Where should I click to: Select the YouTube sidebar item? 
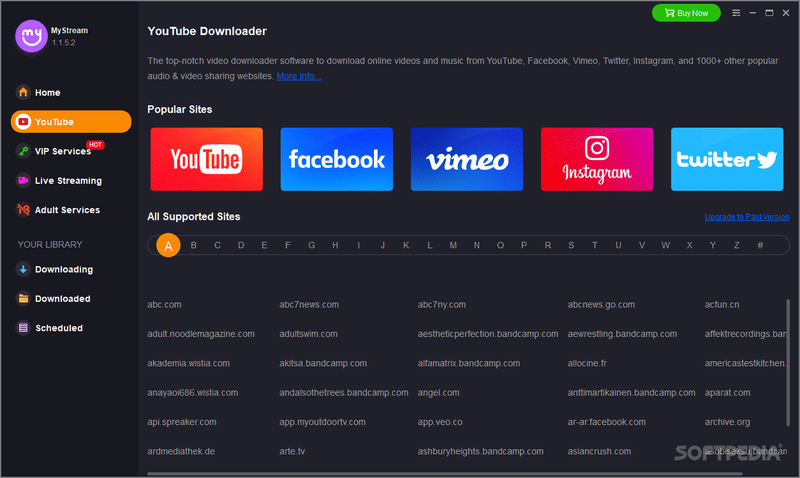(71, 122)
